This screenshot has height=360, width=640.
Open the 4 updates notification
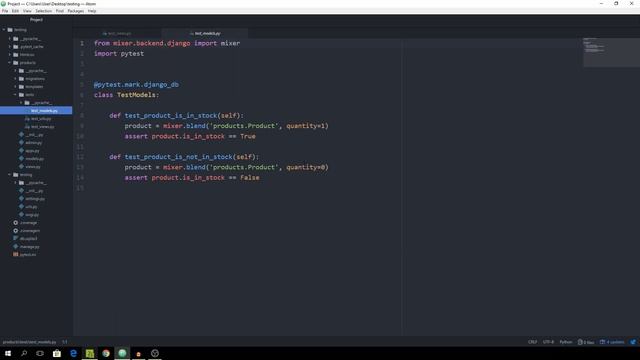[612, 342]
